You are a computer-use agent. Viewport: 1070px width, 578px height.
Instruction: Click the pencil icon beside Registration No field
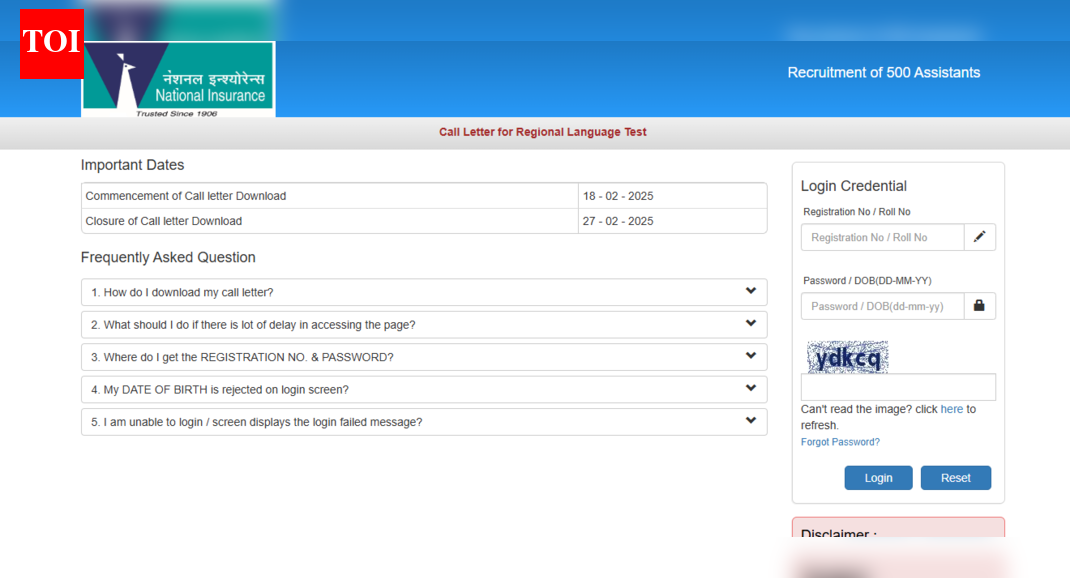click(x=979, y=237)
